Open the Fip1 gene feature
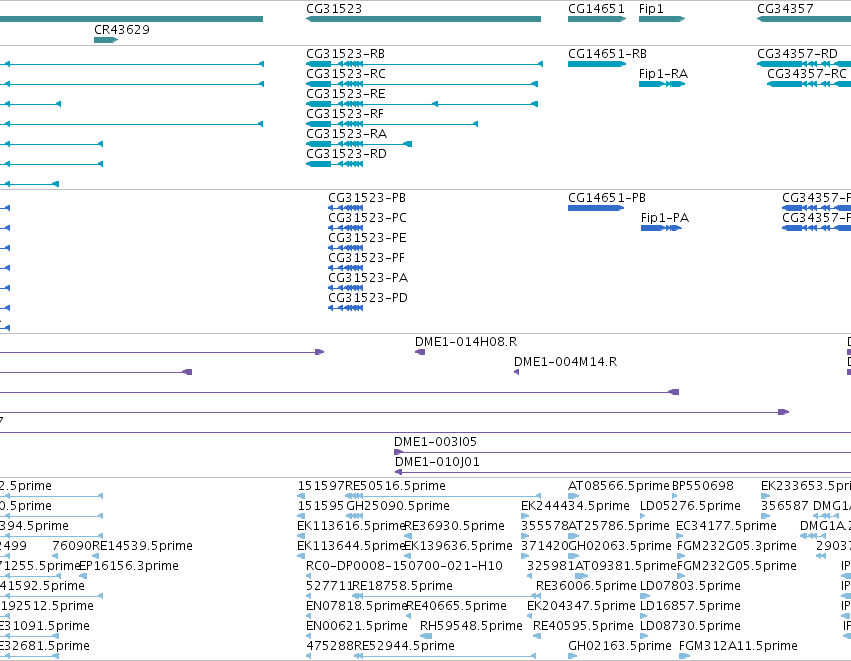This screenshot has width=851, height=661. tap(662, 19)
